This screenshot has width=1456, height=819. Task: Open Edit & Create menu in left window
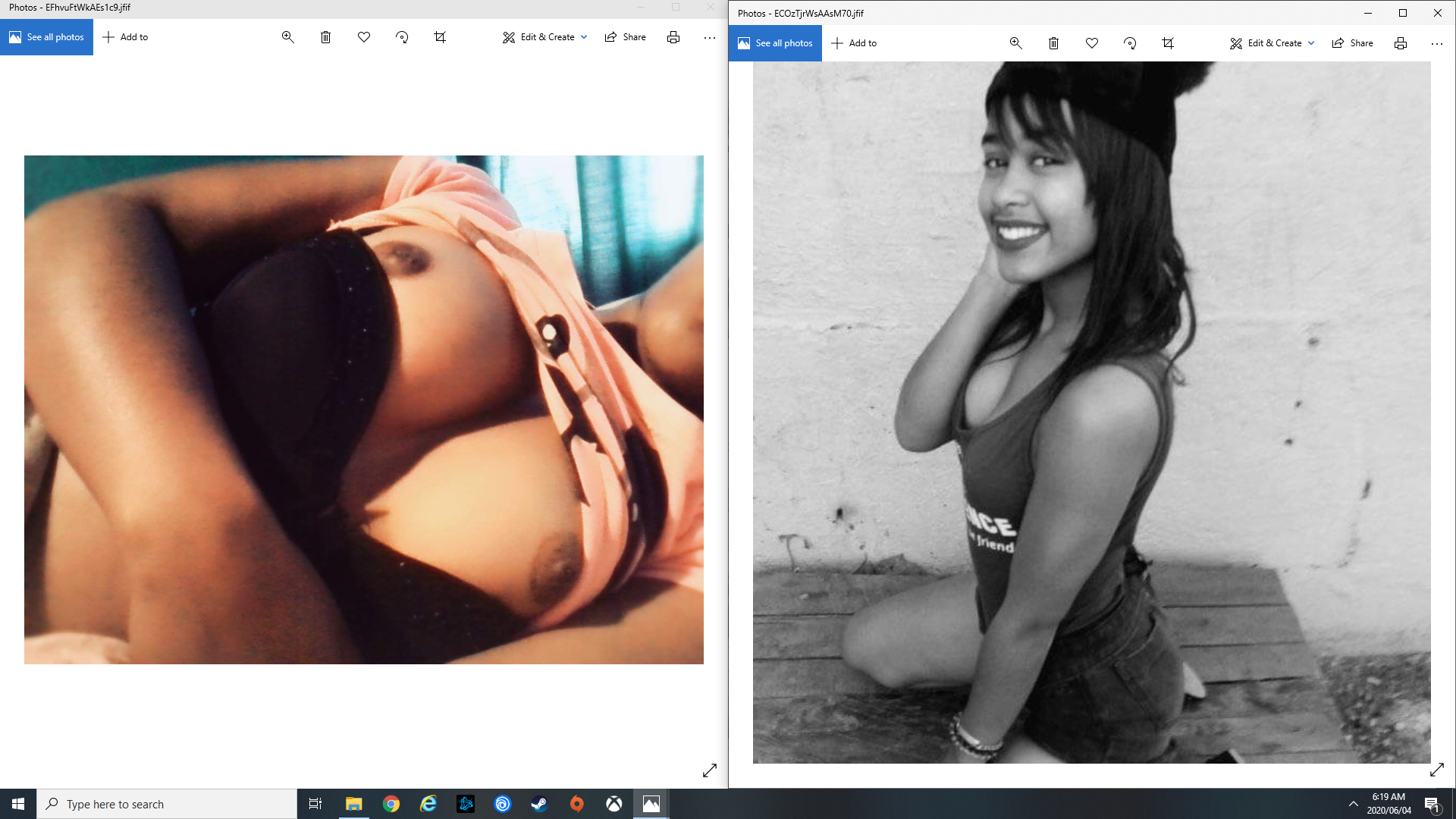tap(544, 37)
